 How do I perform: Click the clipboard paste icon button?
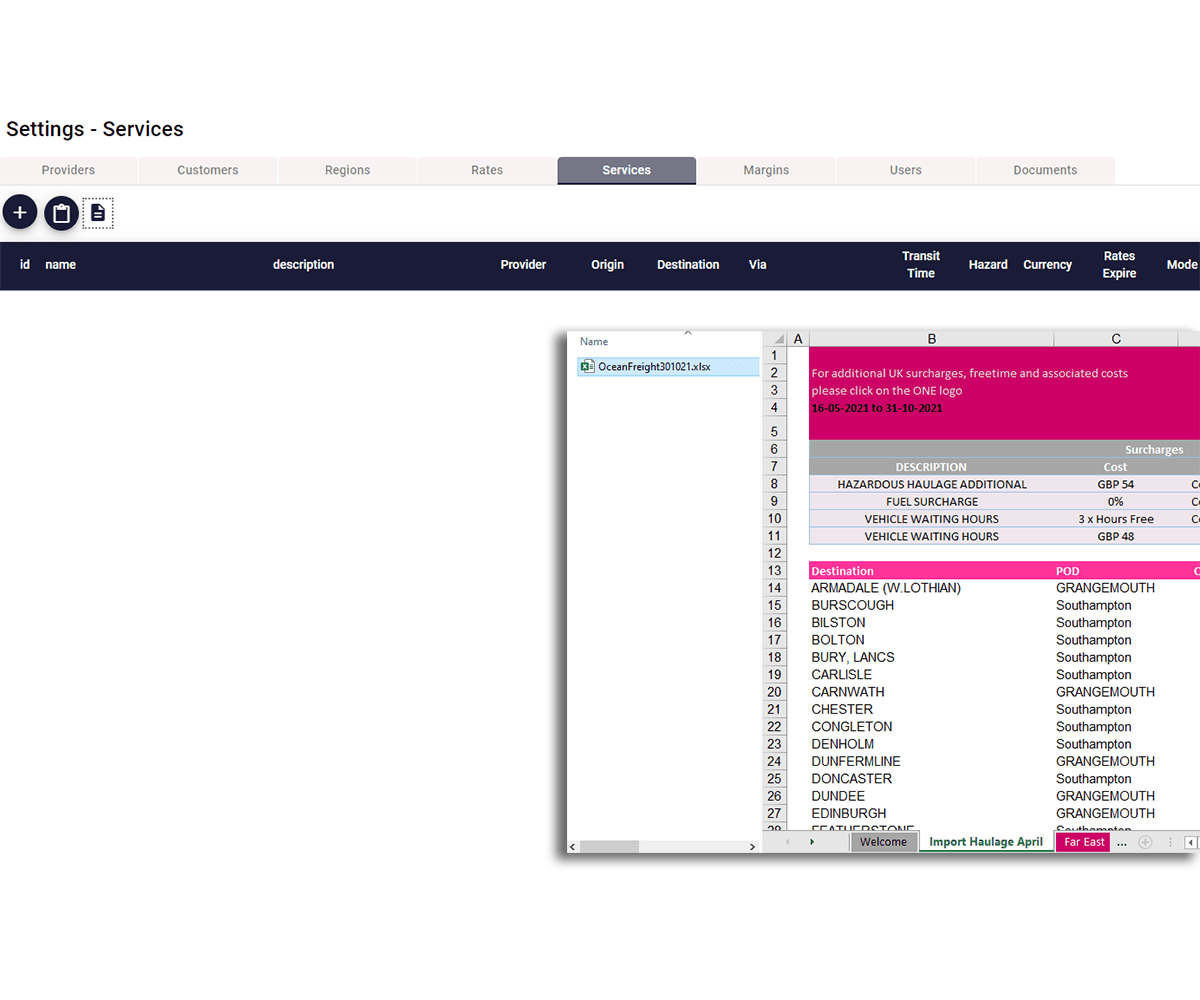(61, 213)
